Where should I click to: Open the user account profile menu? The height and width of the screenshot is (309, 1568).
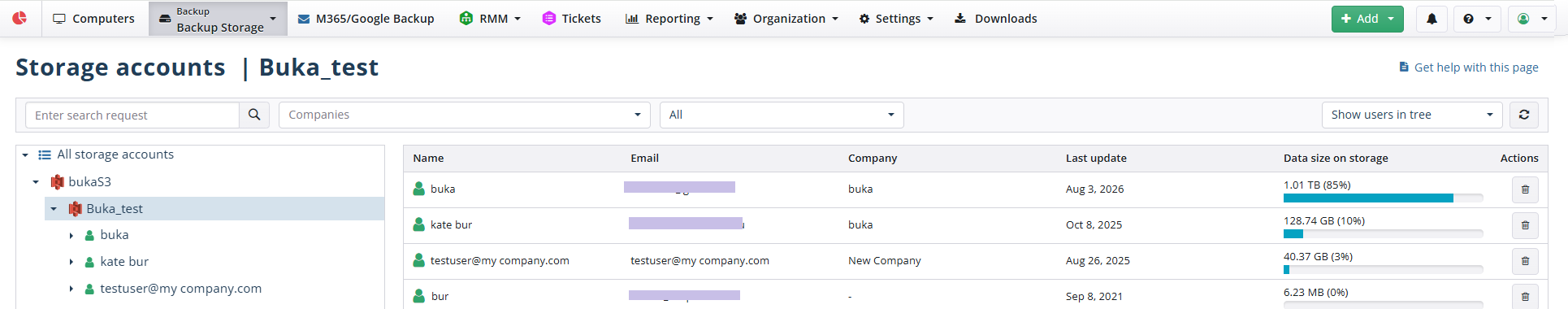click(x=1531, y=19)
